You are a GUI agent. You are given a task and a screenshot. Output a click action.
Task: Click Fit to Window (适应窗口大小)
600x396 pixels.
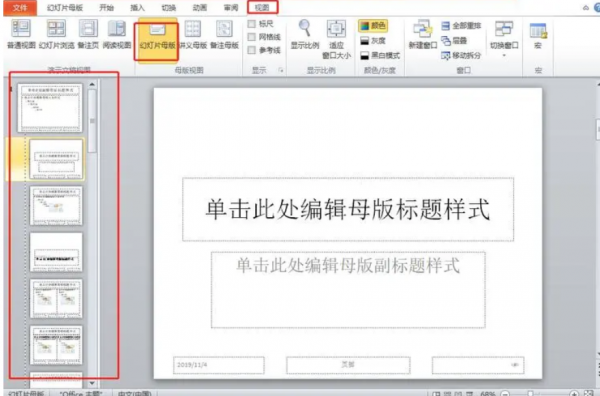click(336, 39)
